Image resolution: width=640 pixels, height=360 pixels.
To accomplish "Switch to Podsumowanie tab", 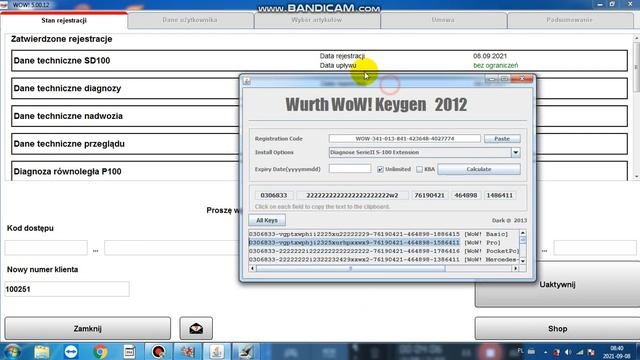I will pyautogui.click(x=570, y=20).
